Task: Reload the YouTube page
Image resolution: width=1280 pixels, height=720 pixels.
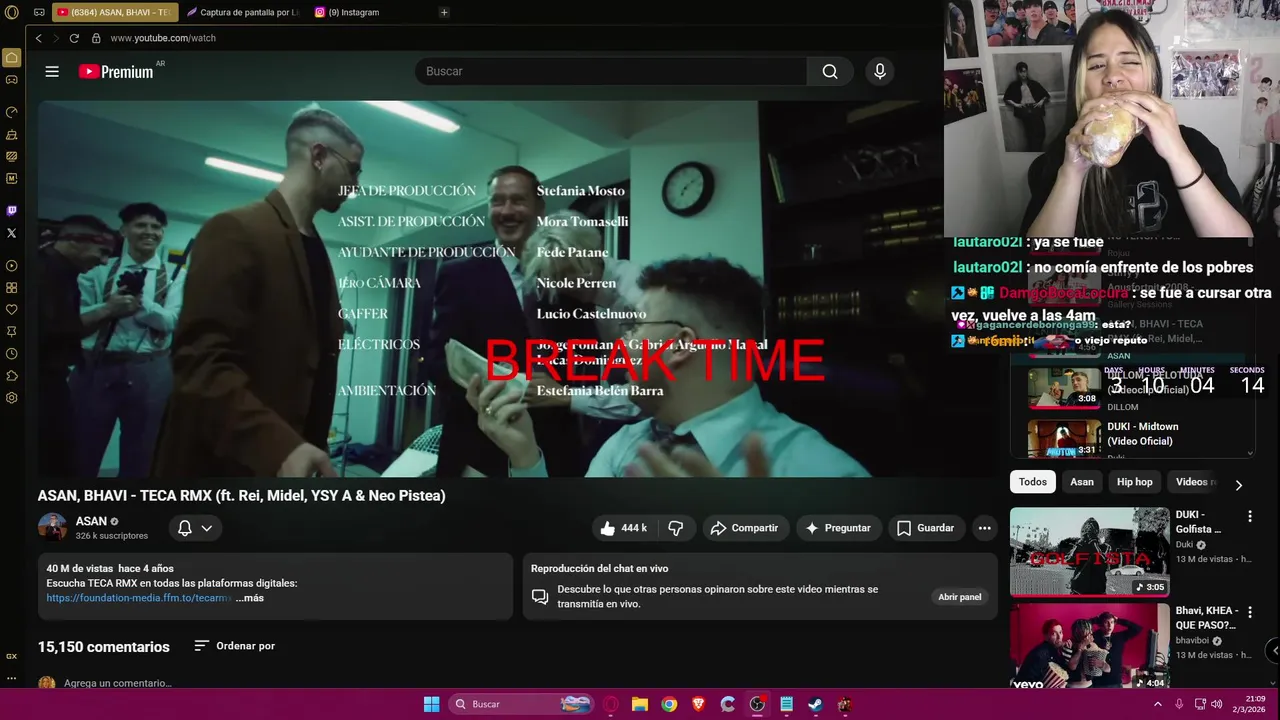Action: (74, 38)
